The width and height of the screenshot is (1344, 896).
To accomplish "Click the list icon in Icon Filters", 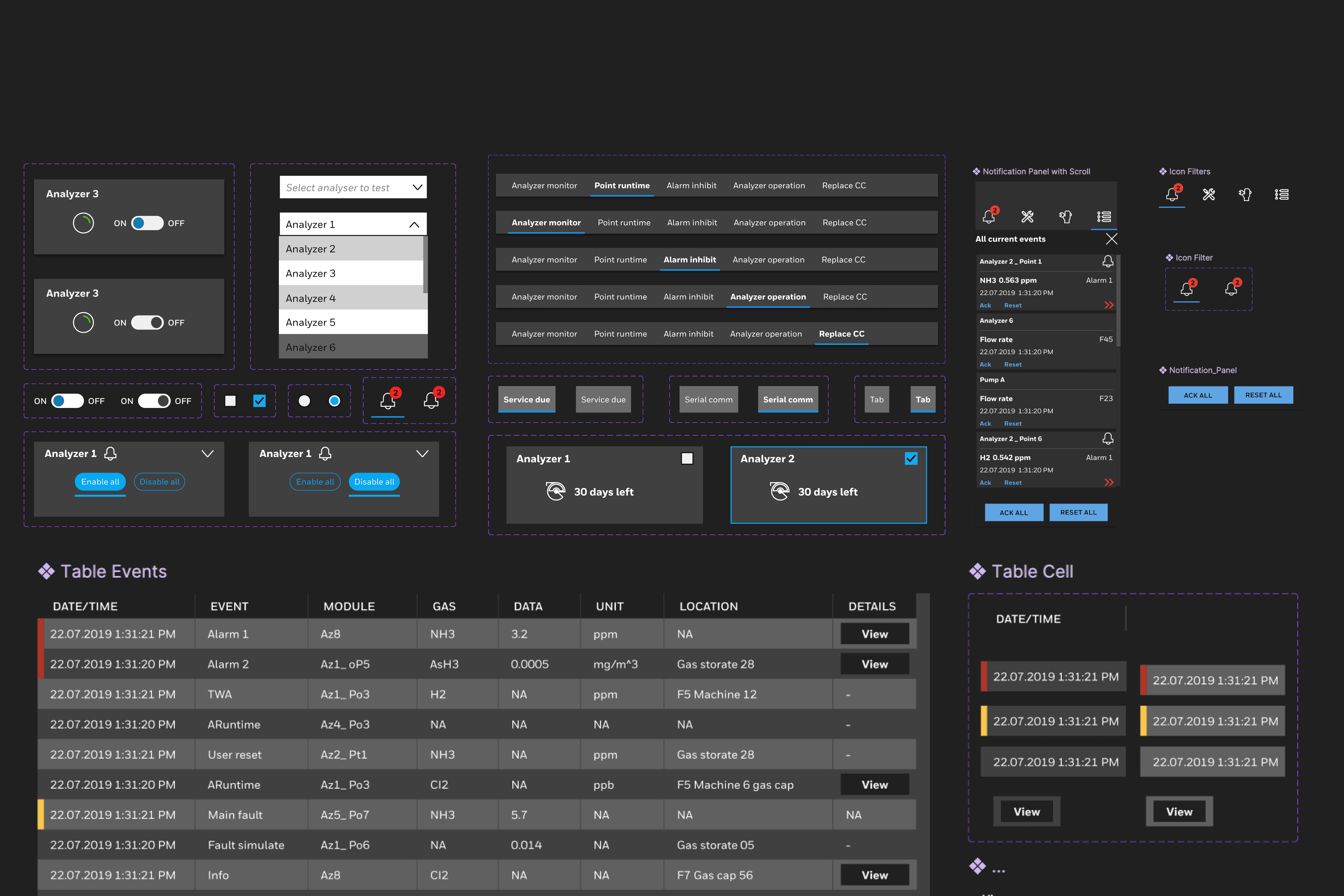I will [x=1281, y=195].
